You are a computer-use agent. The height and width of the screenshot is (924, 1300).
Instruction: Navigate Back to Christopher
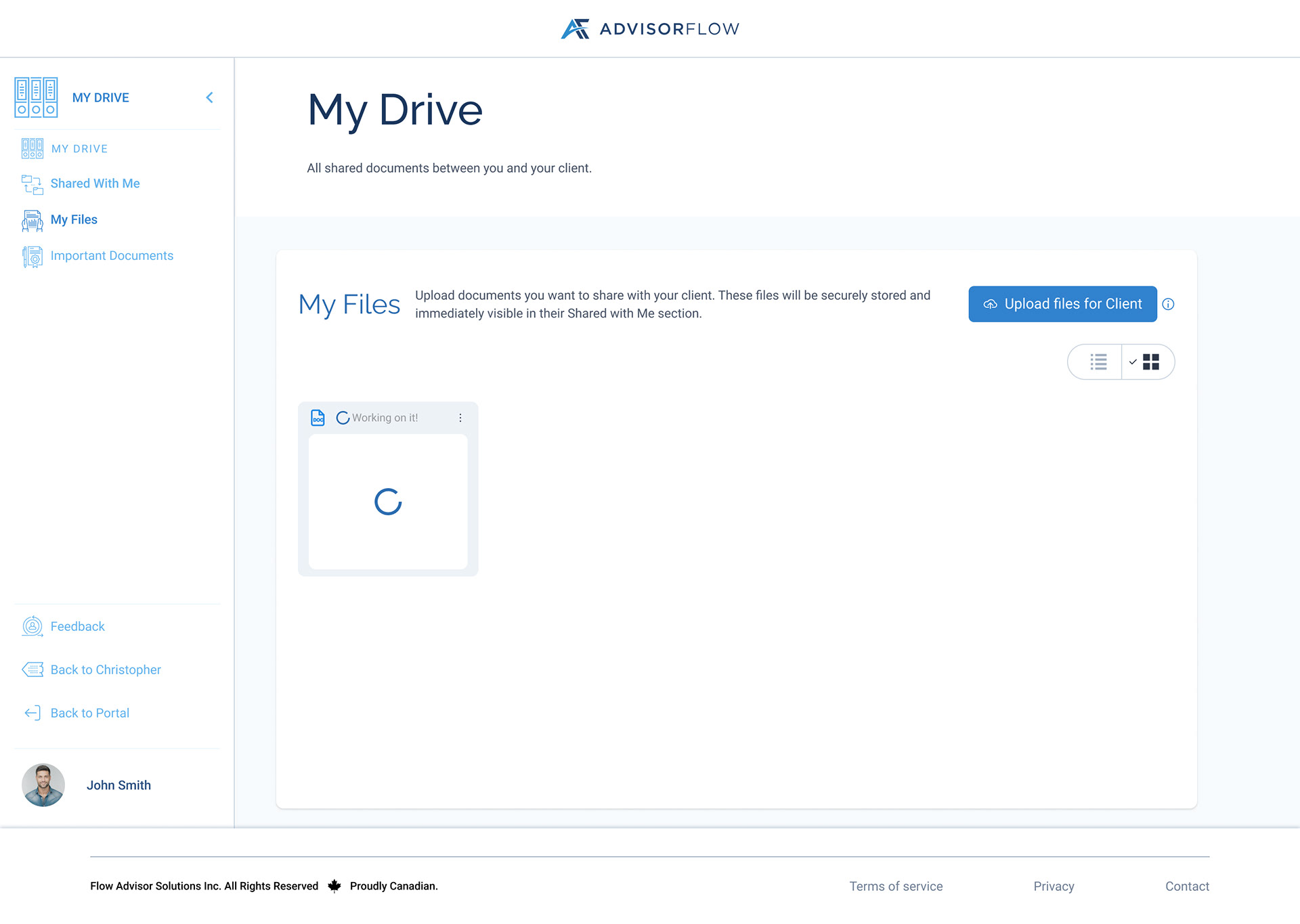click(105, 669)
